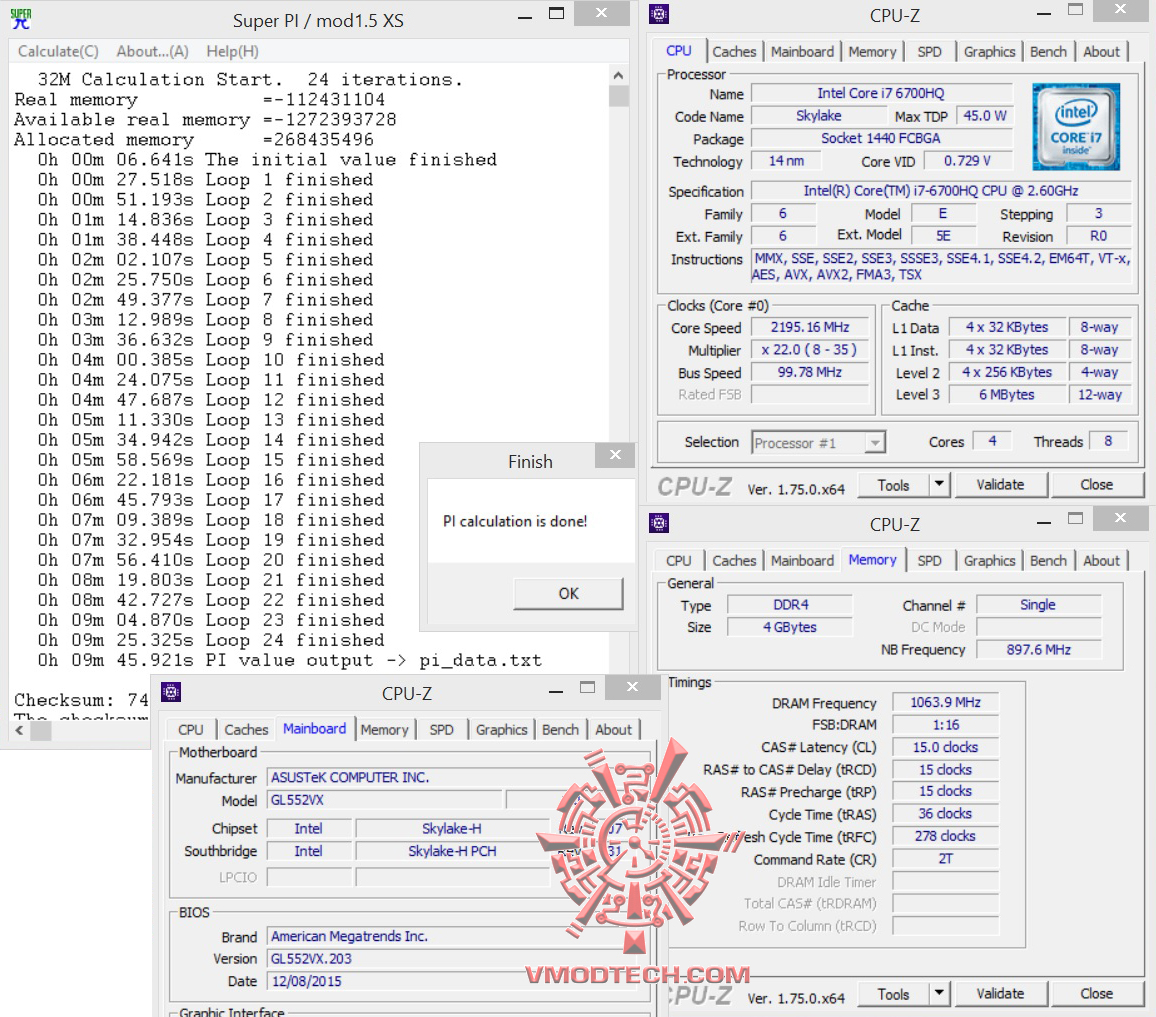This screenshot has height=1017, width=1156.
Task: Click the memory Type value DDR4
Action: click(790, 605)
